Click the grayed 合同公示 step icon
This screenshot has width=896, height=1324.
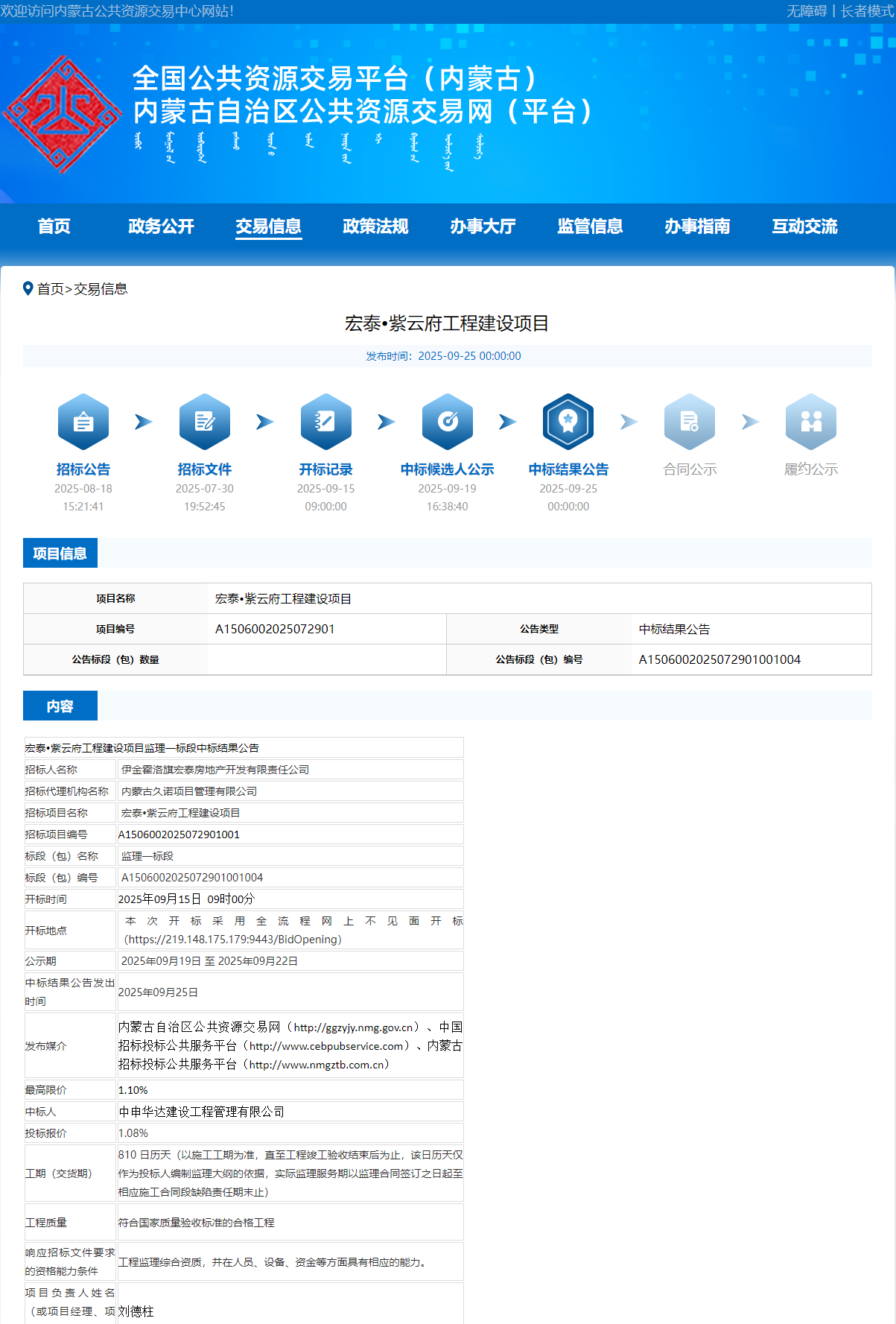click(690, 422)
